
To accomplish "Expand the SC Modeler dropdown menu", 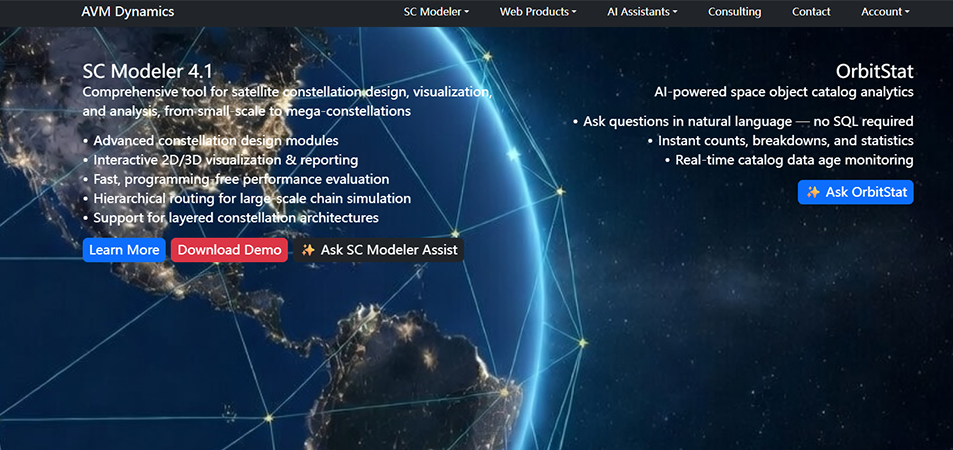I will (x=436, y=12).
